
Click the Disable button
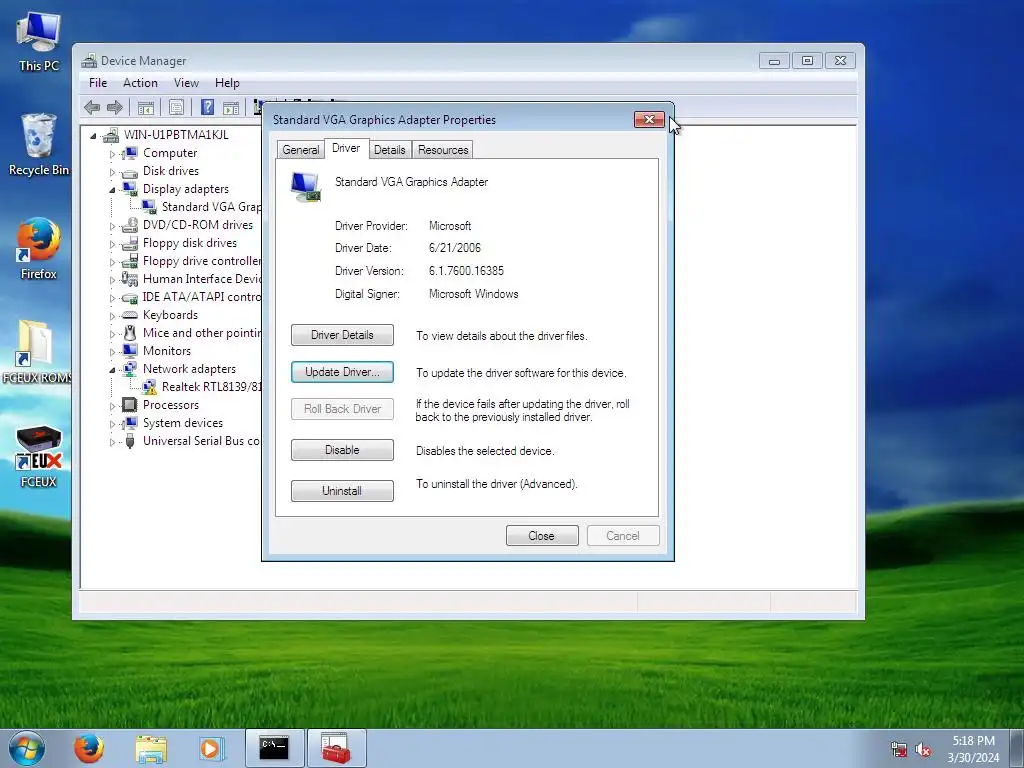point(342,450)
